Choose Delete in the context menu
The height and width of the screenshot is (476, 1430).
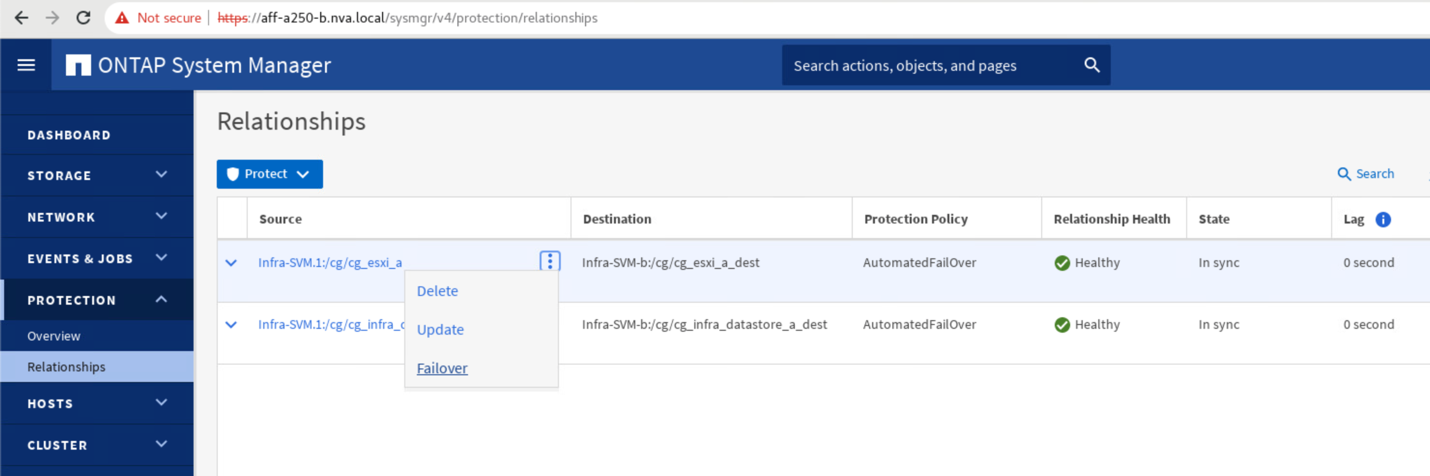click(437, 291)
